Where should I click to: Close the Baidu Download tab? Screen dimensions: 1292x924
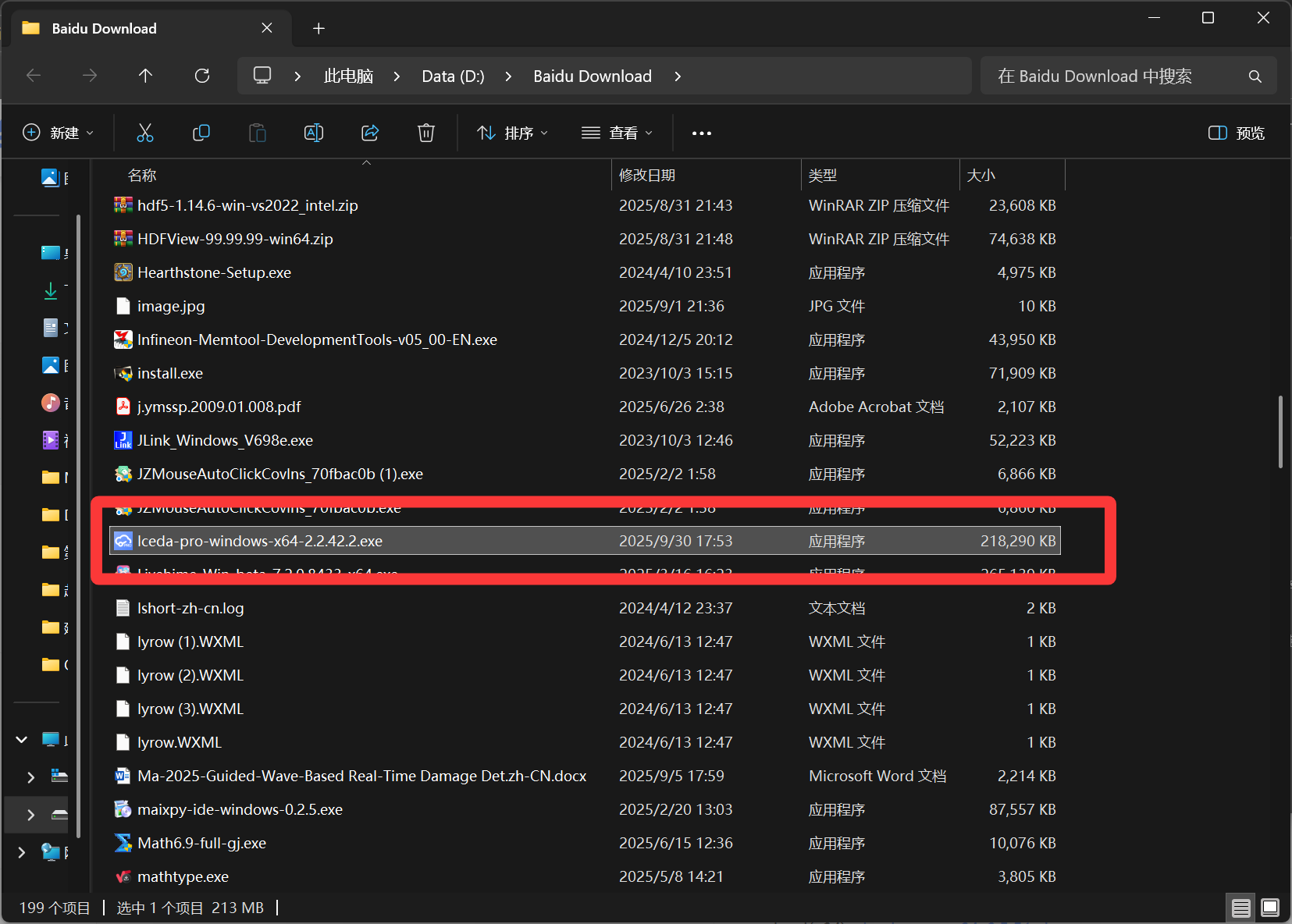click(x=267, y=28)
